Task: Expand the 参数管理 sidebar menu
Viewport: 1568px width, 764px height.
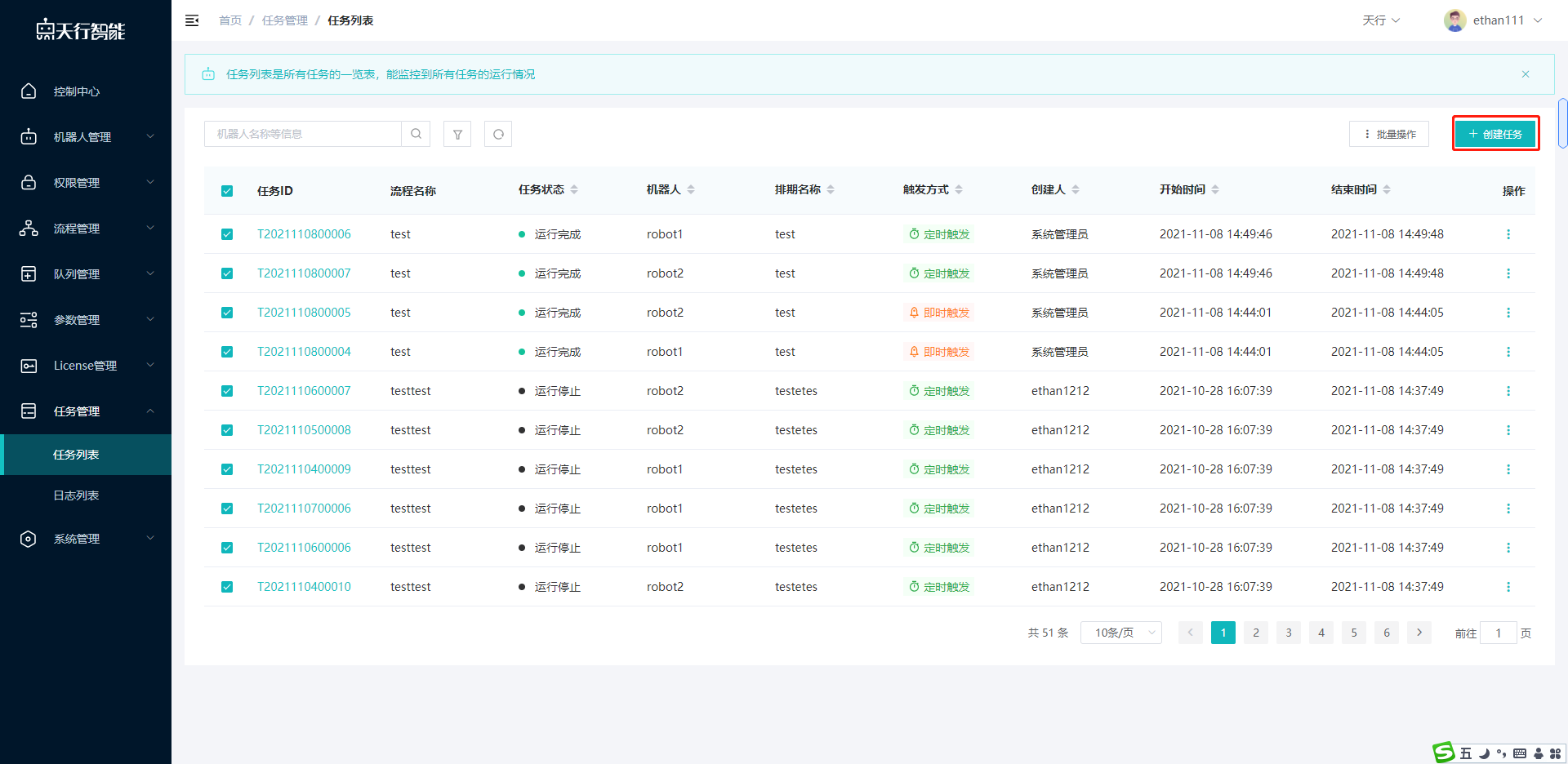Action: coord(86,320)
